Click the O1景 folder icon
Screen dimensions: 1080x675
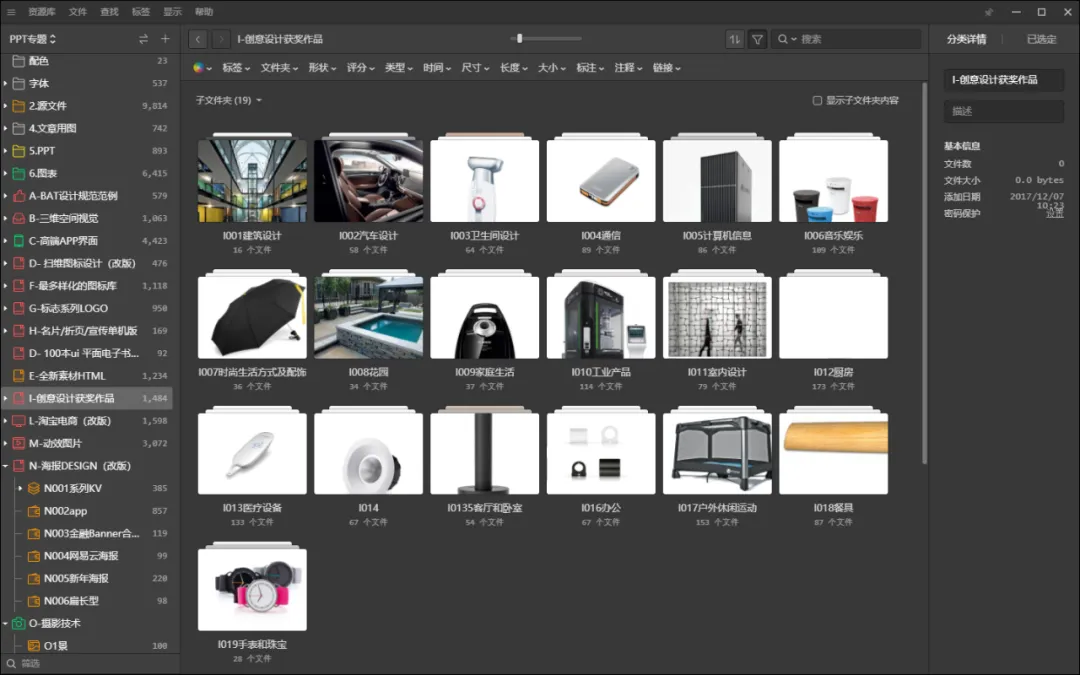pyautogui.click(x=34, y=645)
